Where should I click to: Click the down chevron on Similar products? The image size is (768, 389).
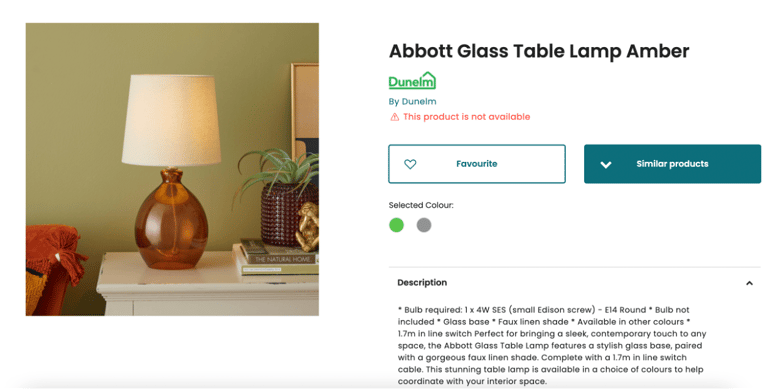click(606, 165)
